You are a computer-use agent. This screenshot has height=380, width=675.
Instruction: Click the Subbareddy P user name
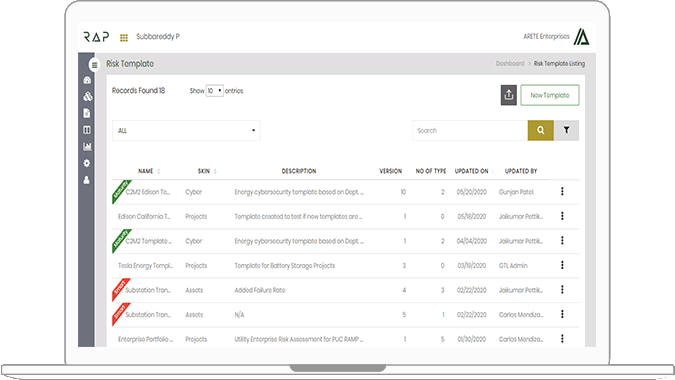[x=158, y=37]
